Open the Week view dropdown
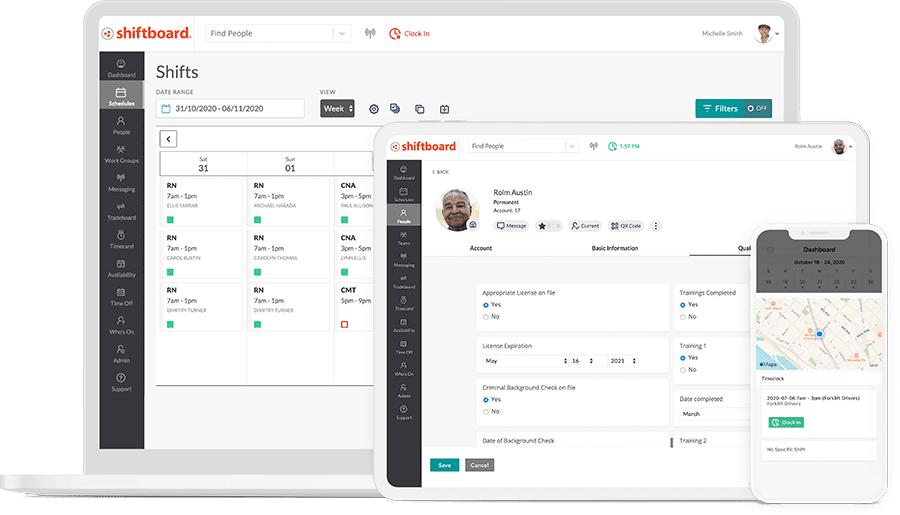 pos(338,108)
